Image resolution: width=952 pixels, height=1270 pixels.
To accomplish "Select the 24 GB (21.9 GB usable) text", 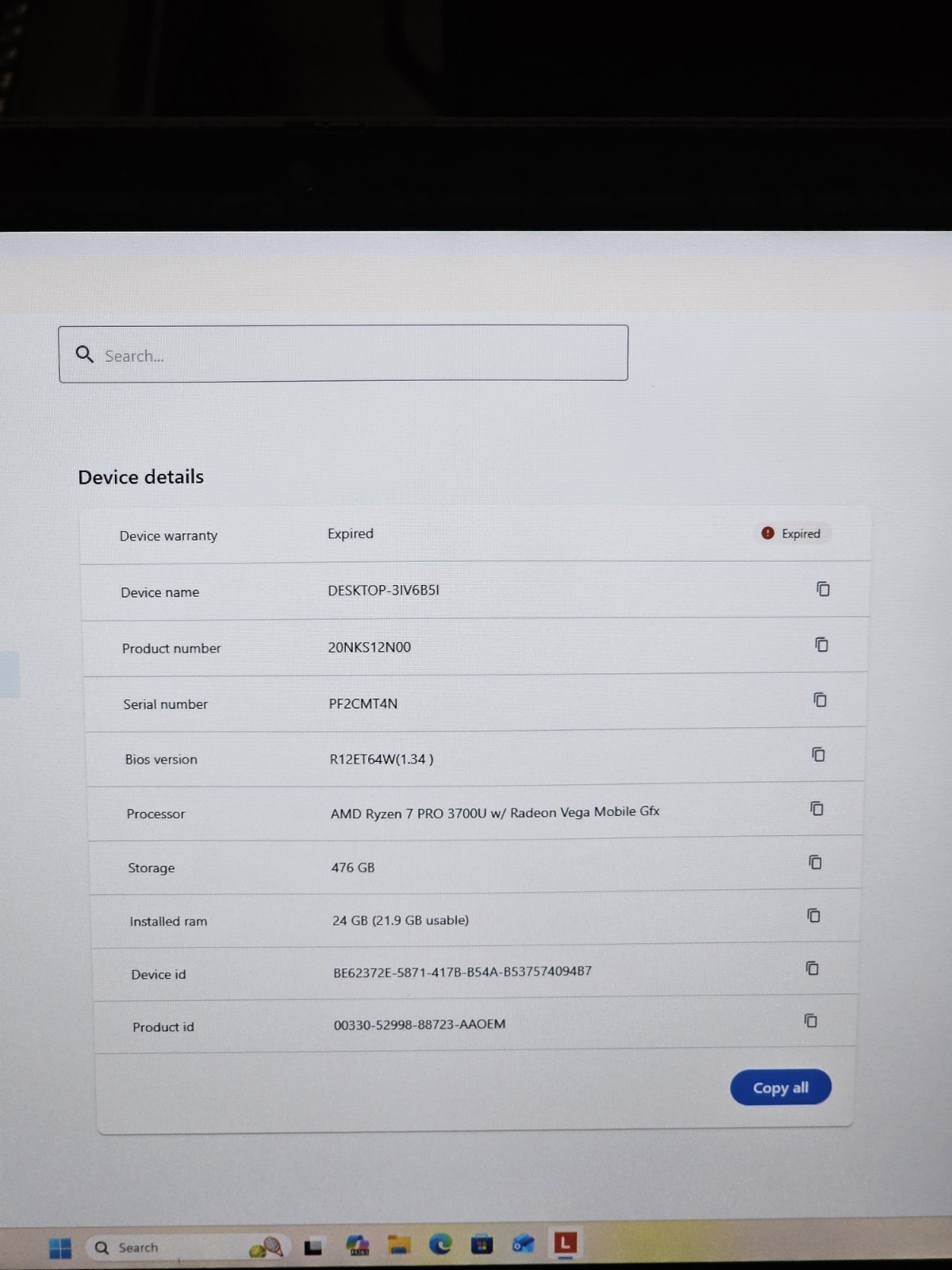I will [401, 920].
